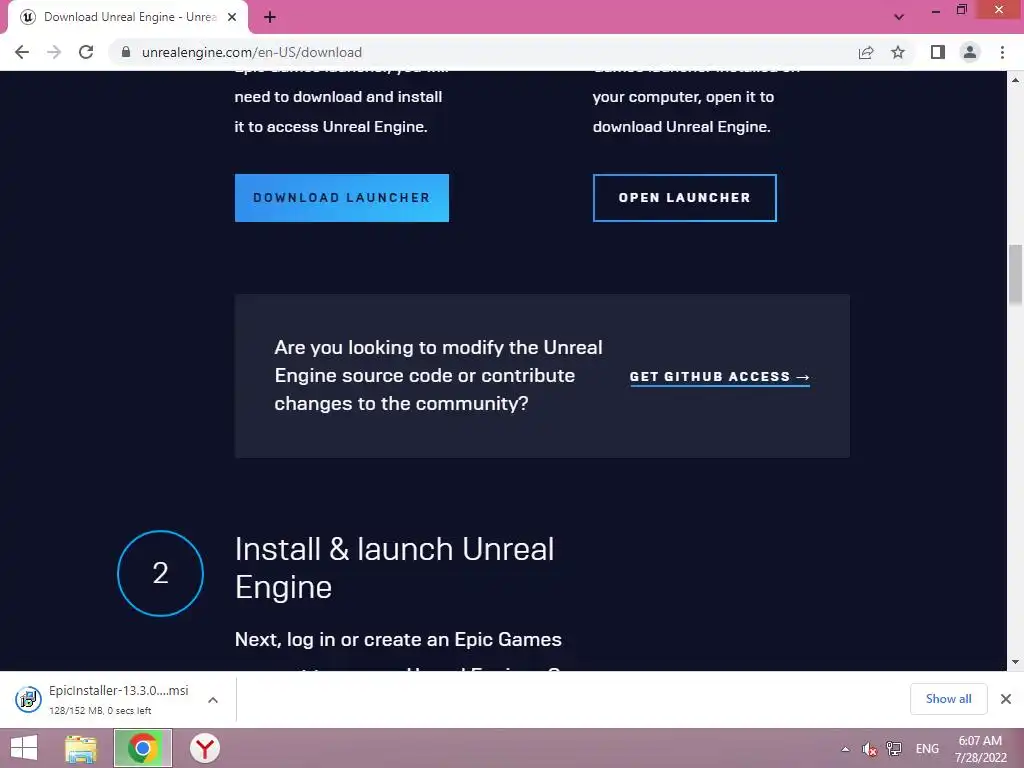The height and width of the screenshot is (768, 1024).
Task: Open the Chrome profile menu
Action: (x=970, y=52)
